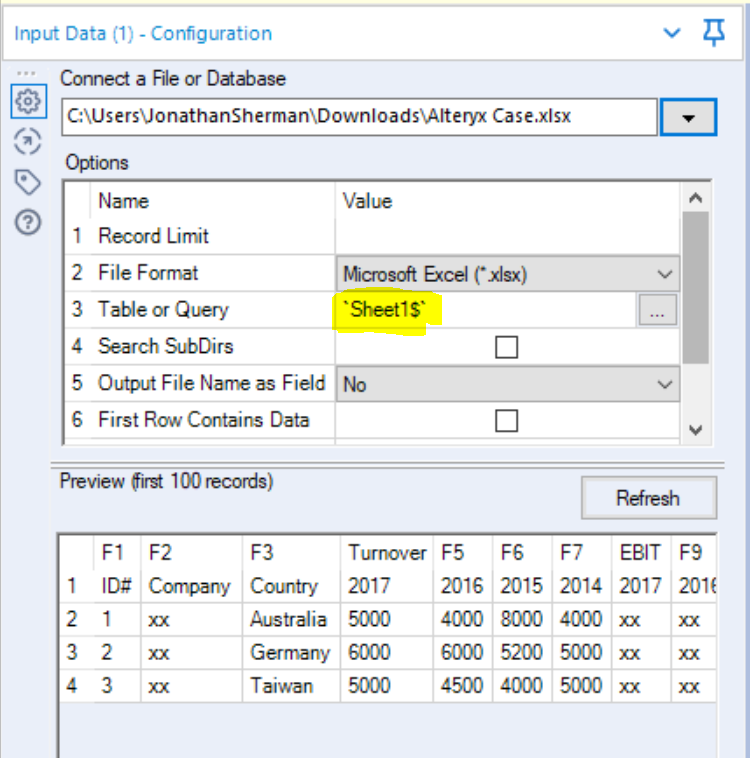This screenshot has height=758, width=750.
Task: Expand the file connection dropdown arrow
Action: tap(688, 117)
